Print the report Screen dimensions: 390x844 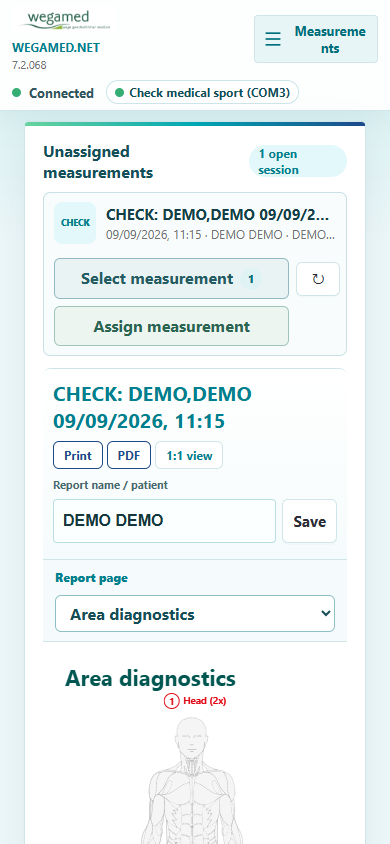tap(78, 455)
